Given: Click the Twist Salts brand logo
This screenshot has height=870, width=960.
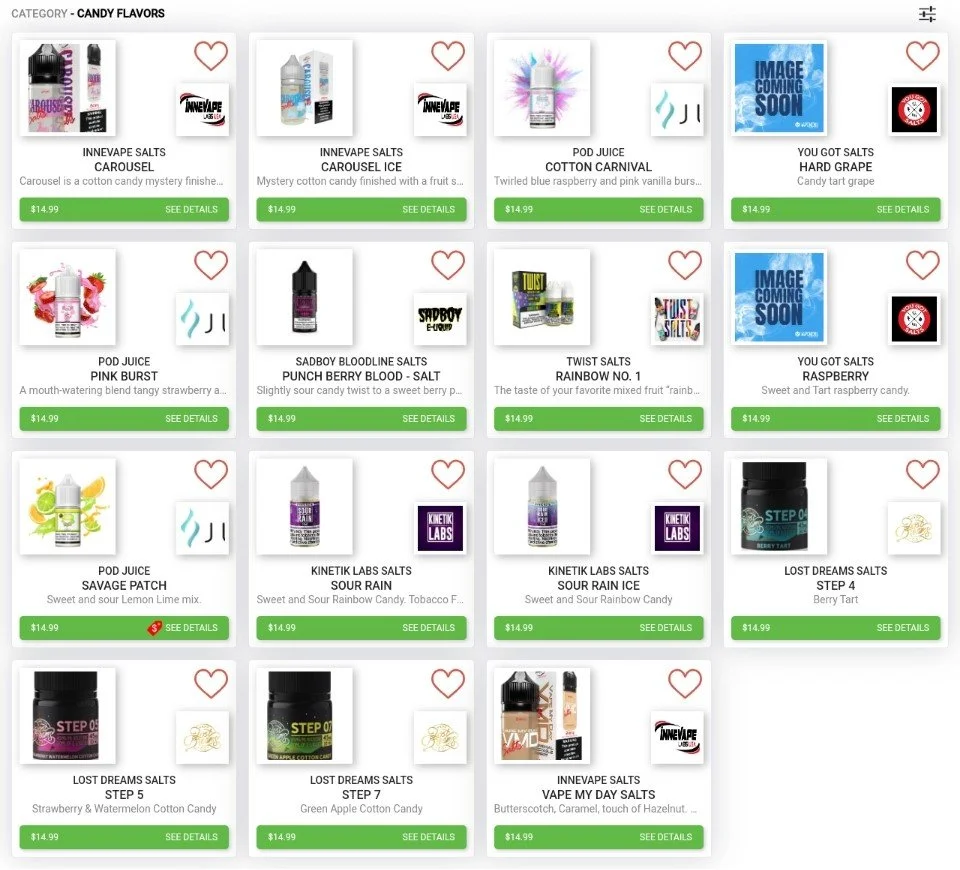Looking at the screenshot, I should tap(677, 319).
